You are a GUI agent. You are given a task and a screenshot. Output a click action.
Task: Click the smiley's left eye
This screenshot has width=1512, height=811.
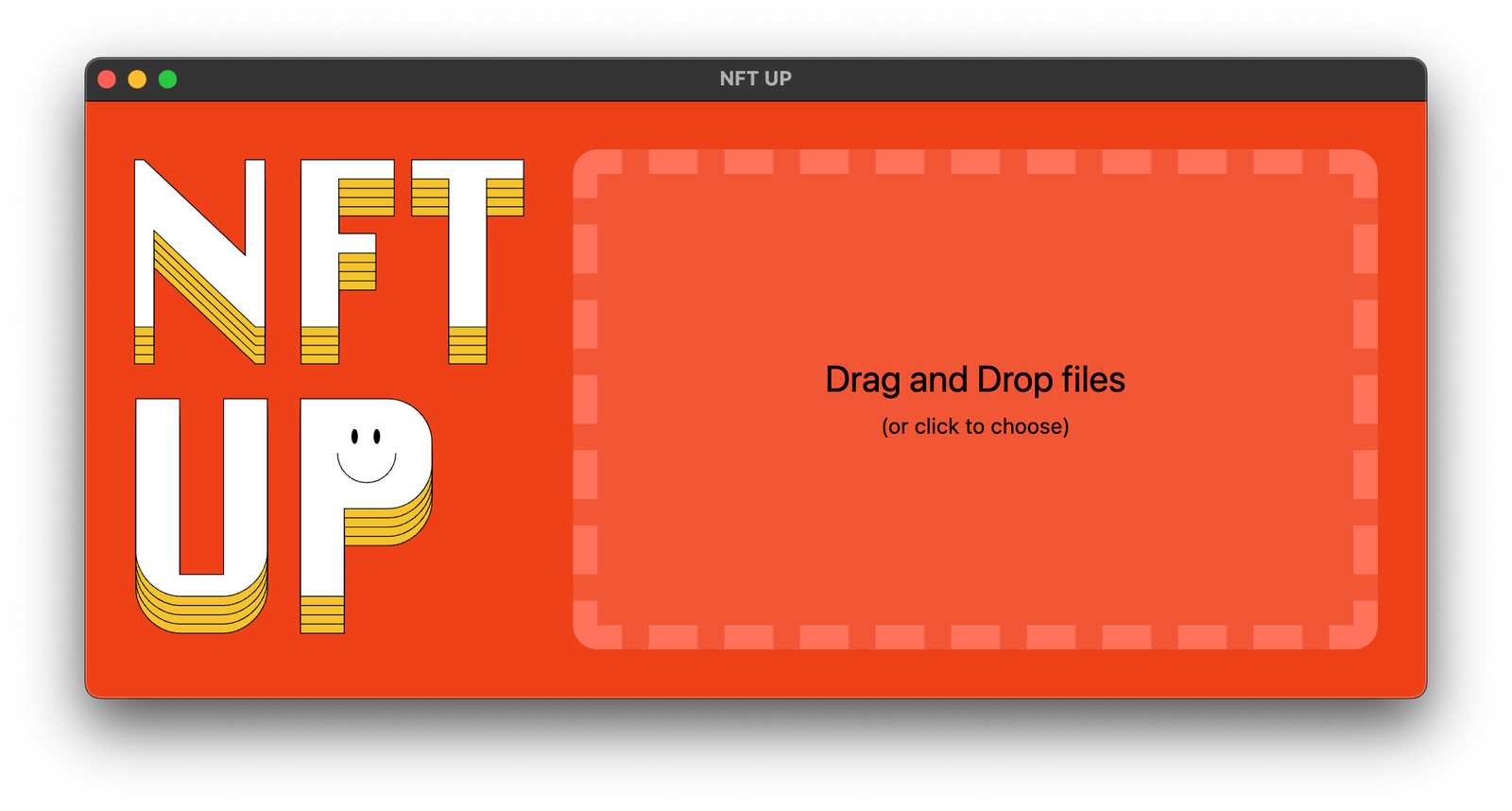pos(354,437)
